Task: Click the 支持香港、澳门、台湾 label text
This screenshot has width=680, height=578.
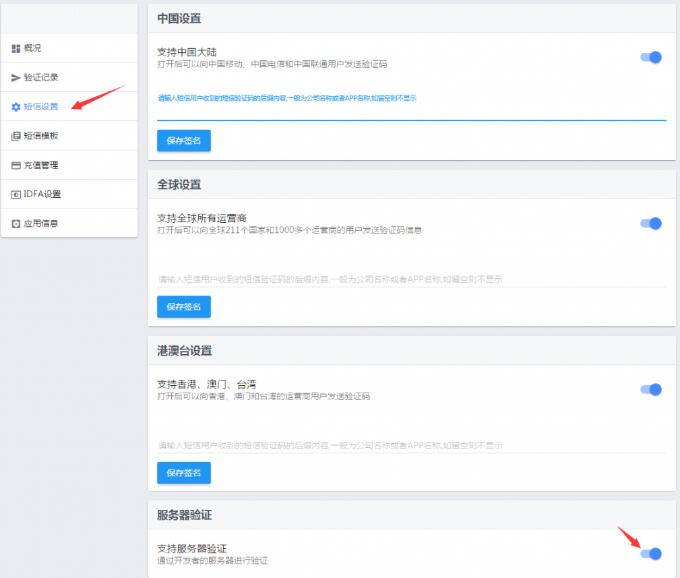Action: (206, 384)
